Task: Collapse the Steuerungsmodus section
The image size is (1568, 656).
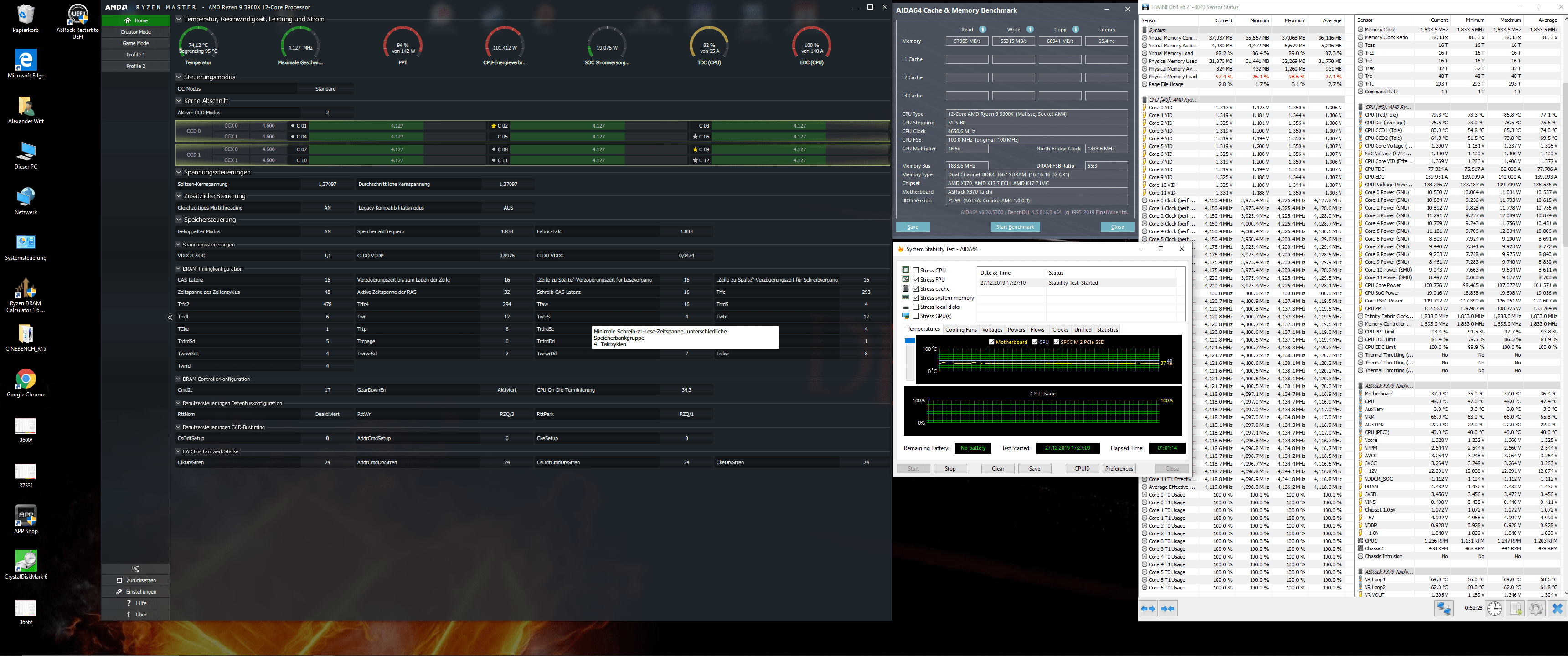Action: pos(178,77)
